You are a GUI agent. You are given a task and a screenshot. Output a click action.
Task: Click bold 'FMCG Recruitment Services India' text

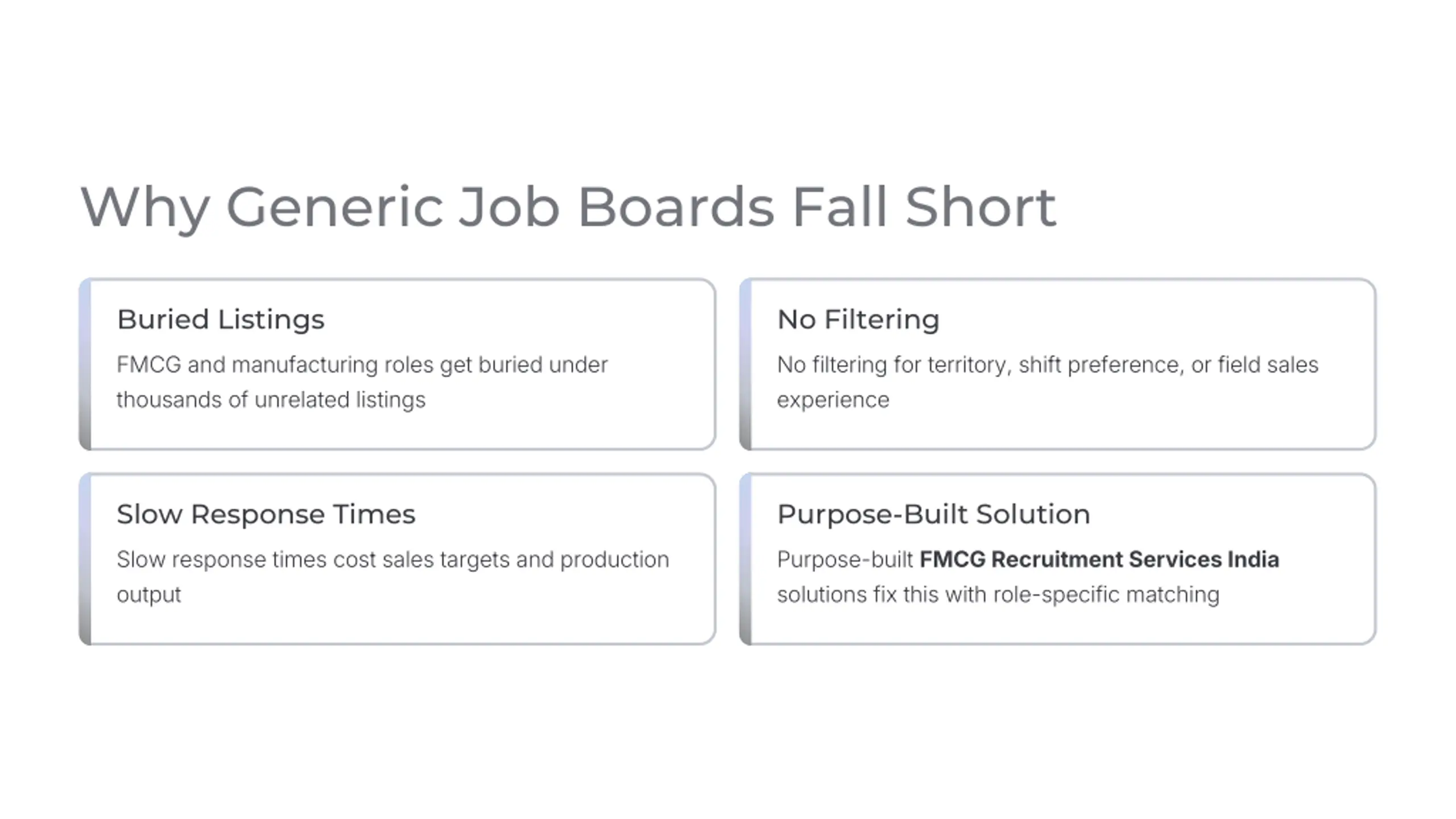1099,560
